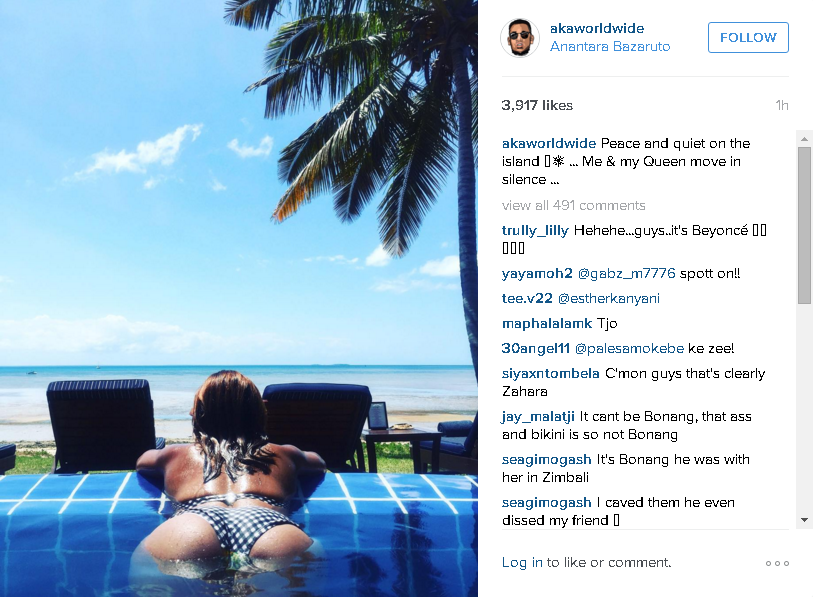
Task: Open the @palesamokebe mention
Action: click(x=629, y=348)
